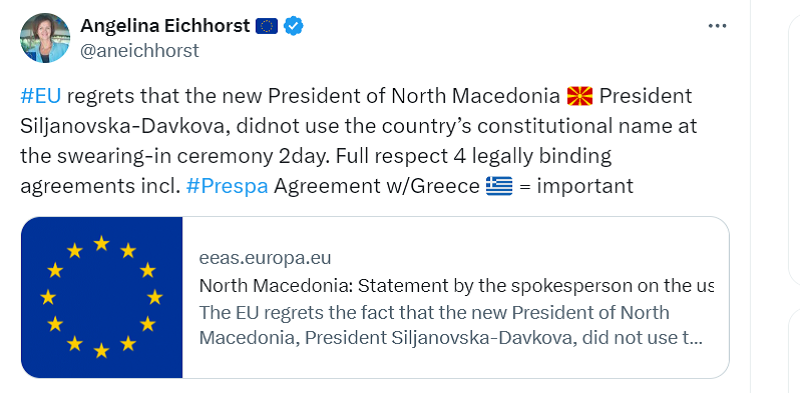This screenshot has height=393, width=800.
Task: Click the North Macedonia flag emoji
Action: click(x=580, y=96)
